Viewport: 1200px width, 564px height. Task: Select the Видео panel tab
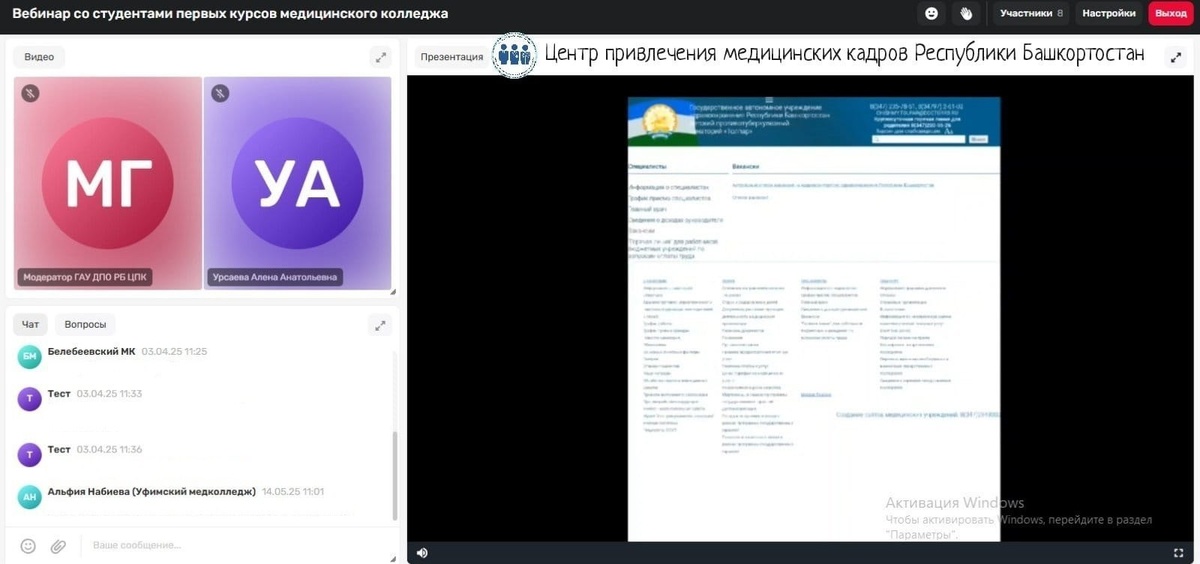tap(39, 57)
